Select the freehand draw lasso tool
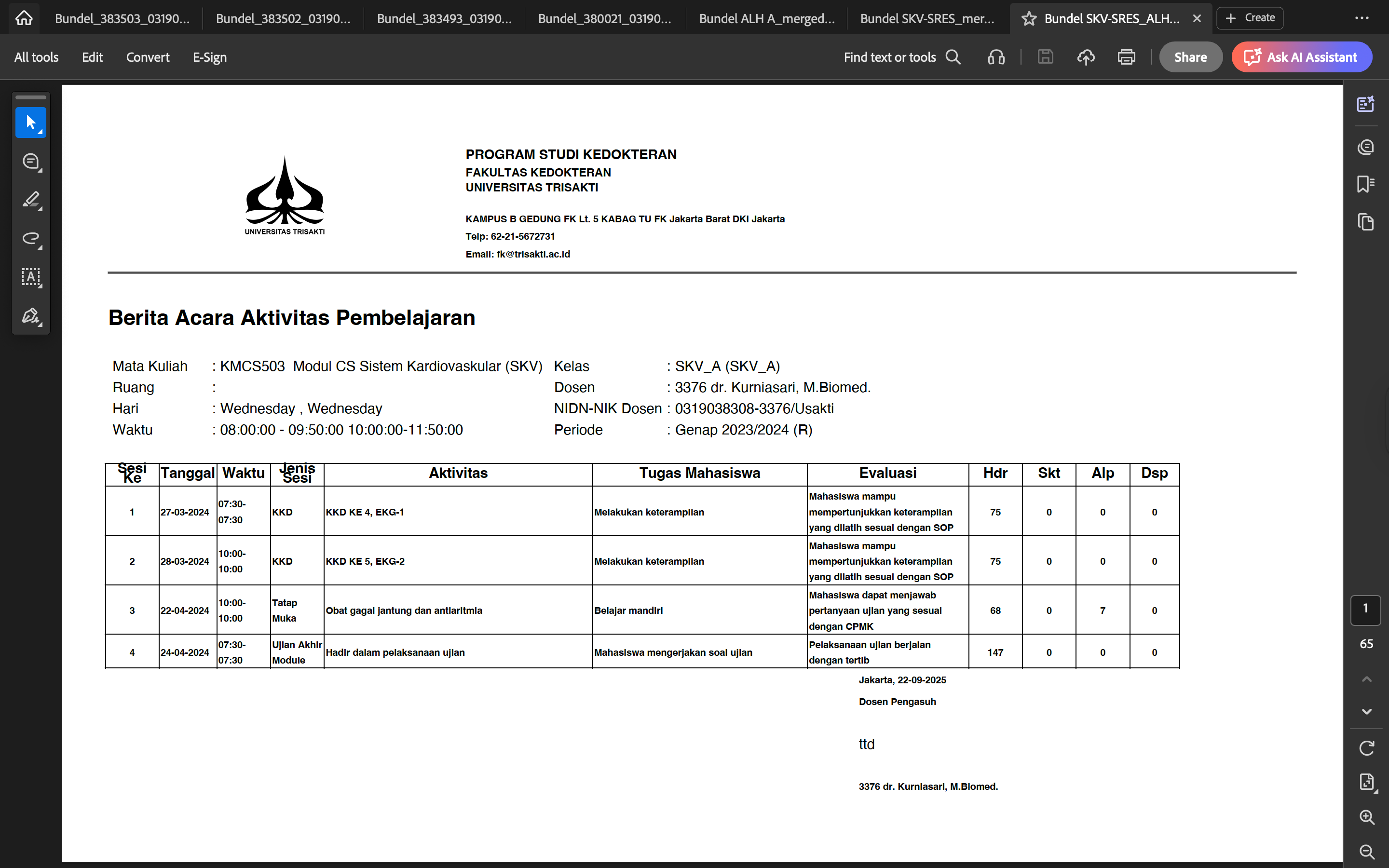This screenshot has width=1389, height=868. [x=30, y=238]
